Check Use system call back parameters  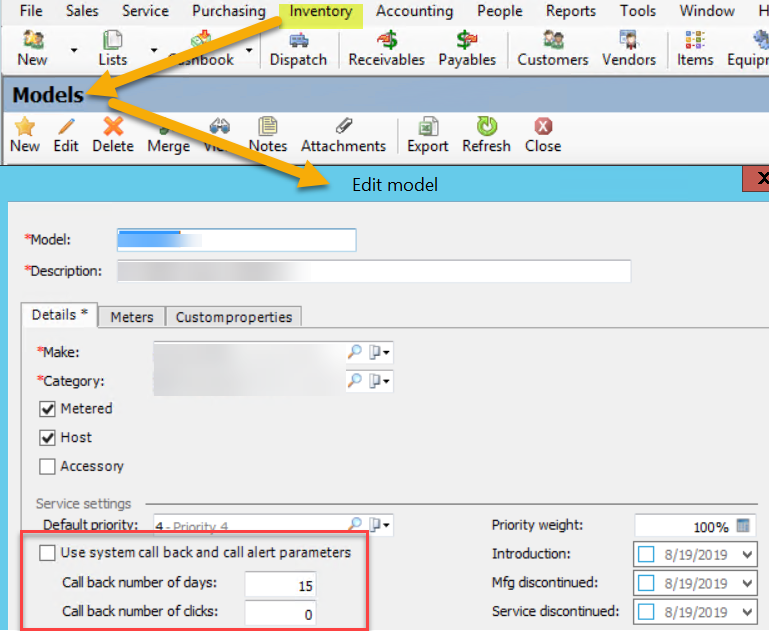[x=47, y=553]
